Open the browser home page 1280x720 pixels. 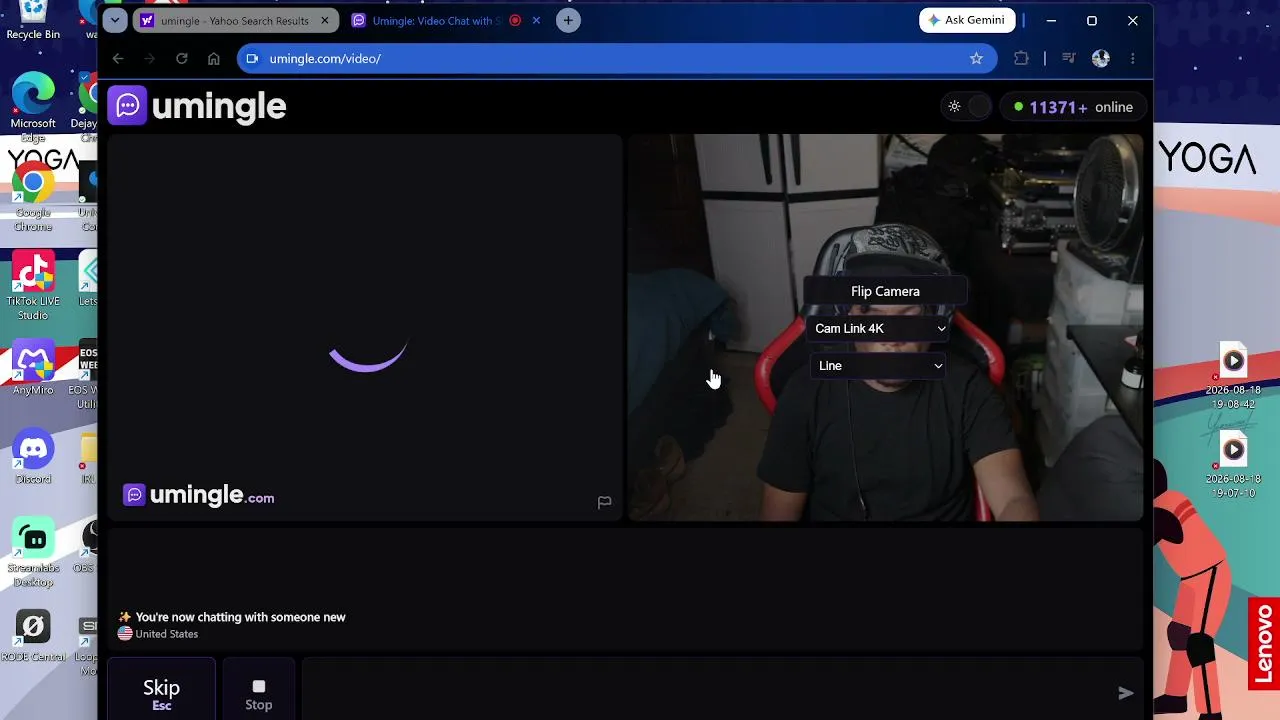coord(214,59)
